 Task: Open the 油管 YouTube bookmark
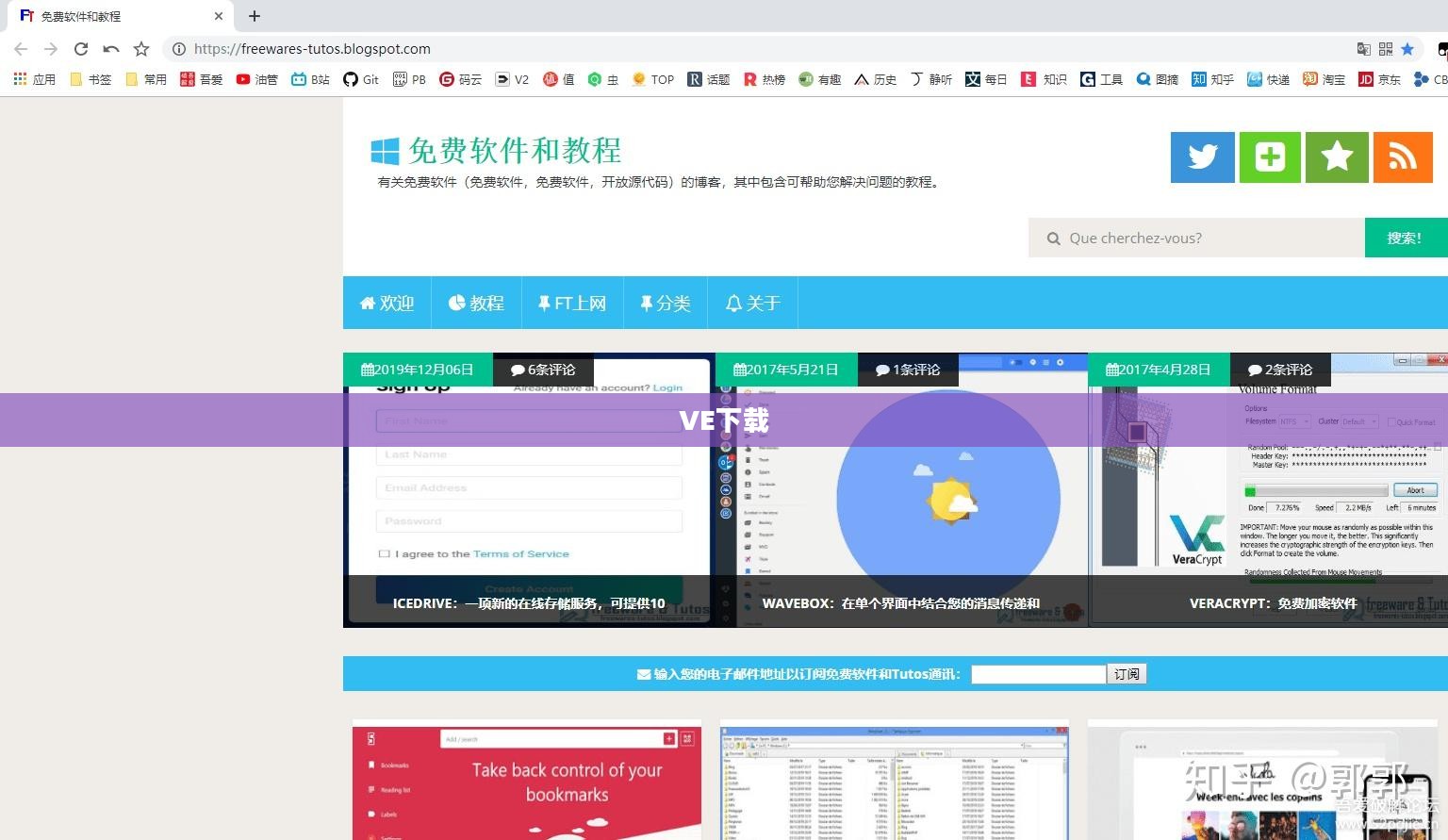pyautogui.click(x=257, y=79)
